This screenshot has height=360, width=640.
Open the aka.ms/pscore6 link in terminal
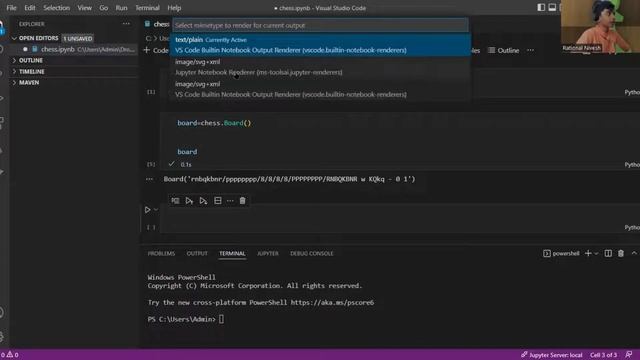click(332, 302)
